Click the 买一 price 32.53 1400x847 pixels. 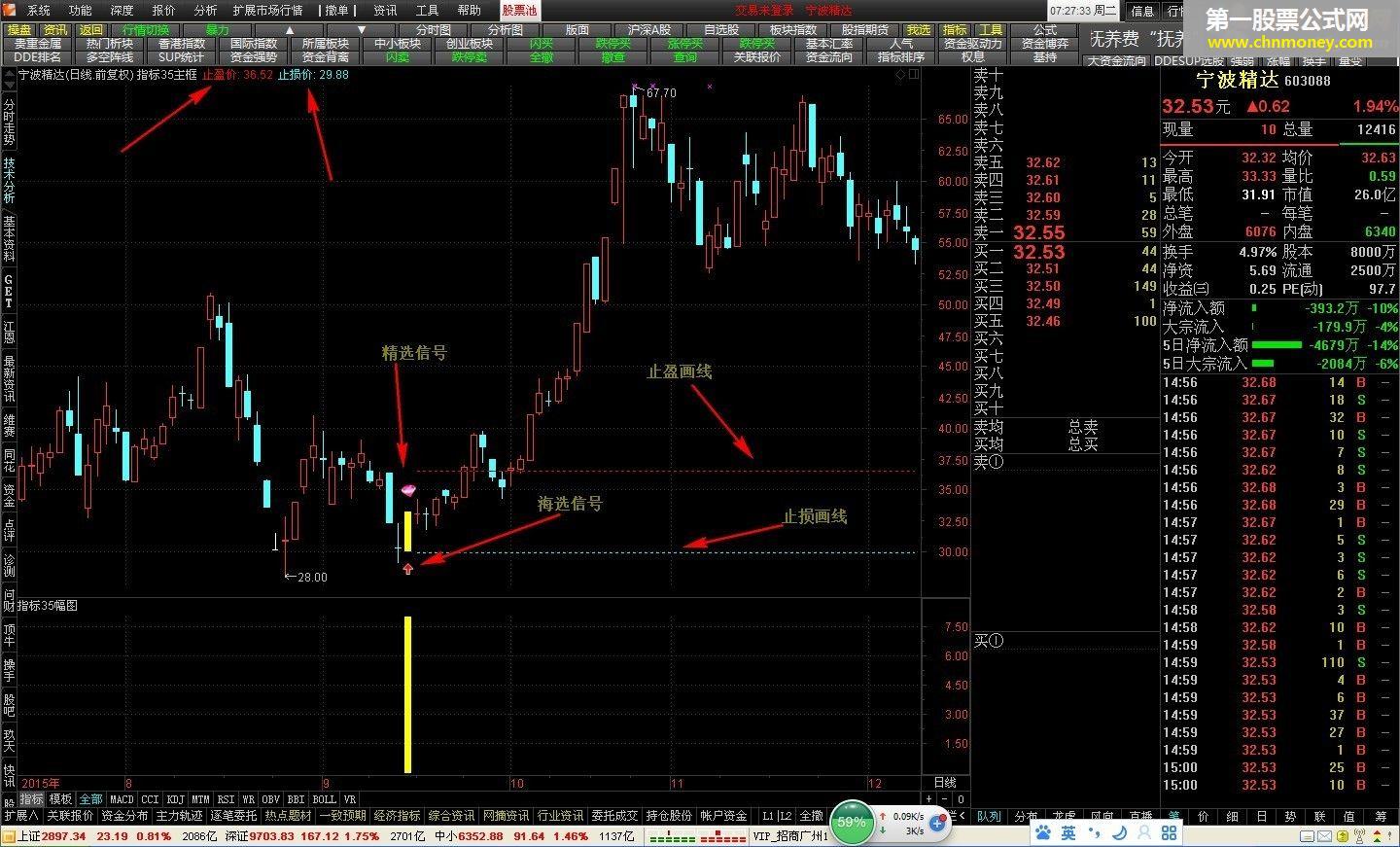coord(1039,252)
